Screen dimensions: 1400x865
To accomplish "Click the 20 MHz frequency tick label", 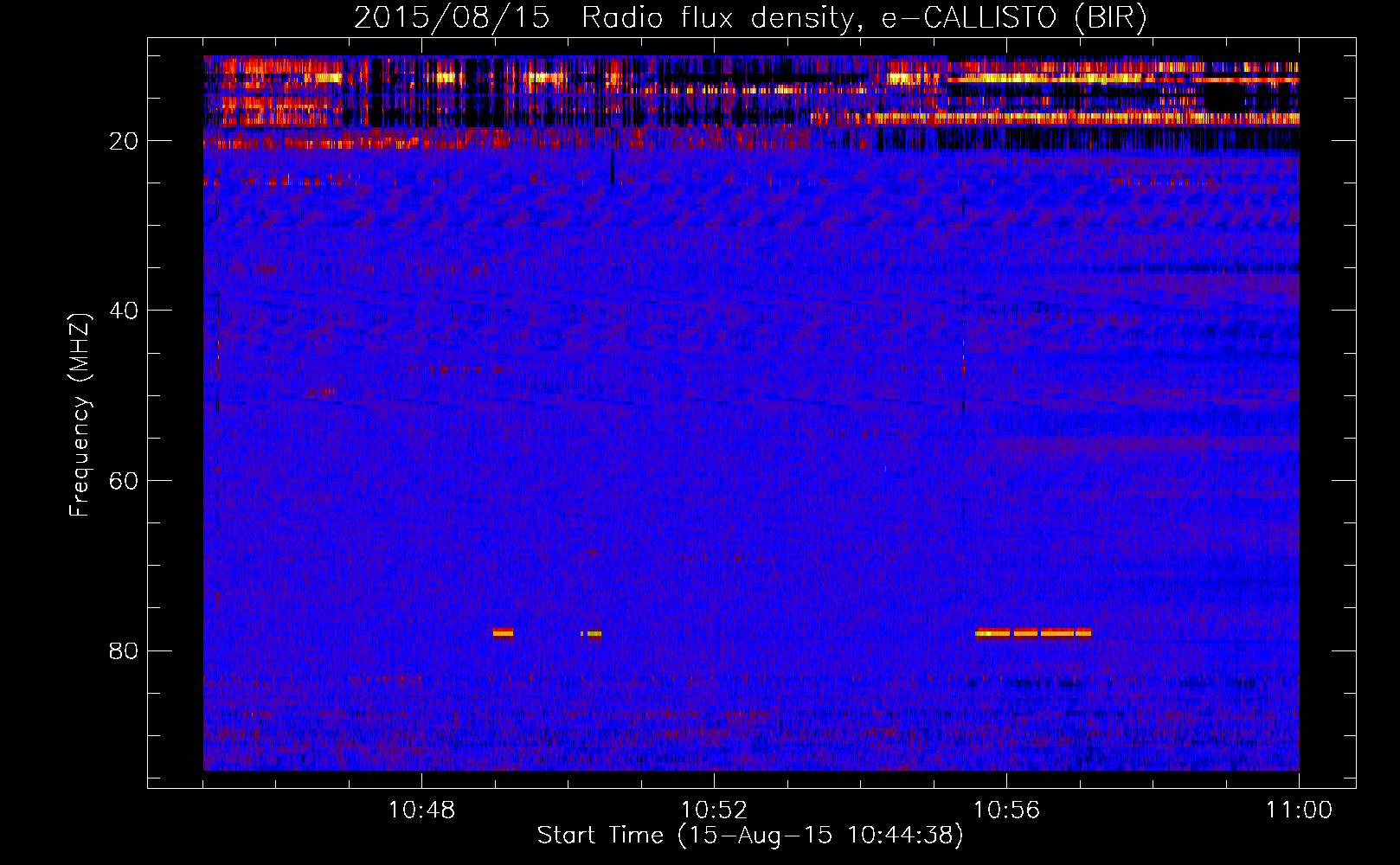I will pos(125,141).
